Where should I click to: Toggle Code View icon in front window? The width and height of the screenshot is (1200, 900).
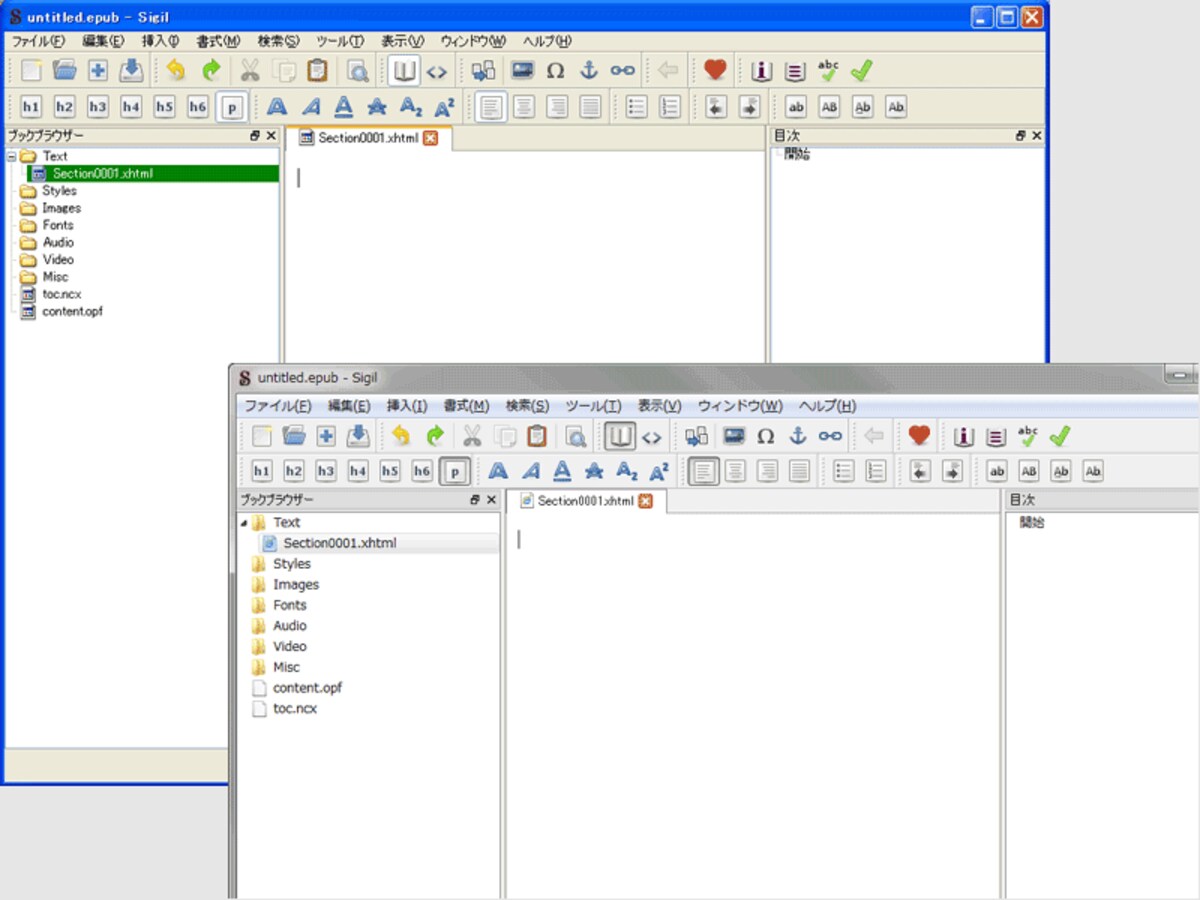pos(652,437)
